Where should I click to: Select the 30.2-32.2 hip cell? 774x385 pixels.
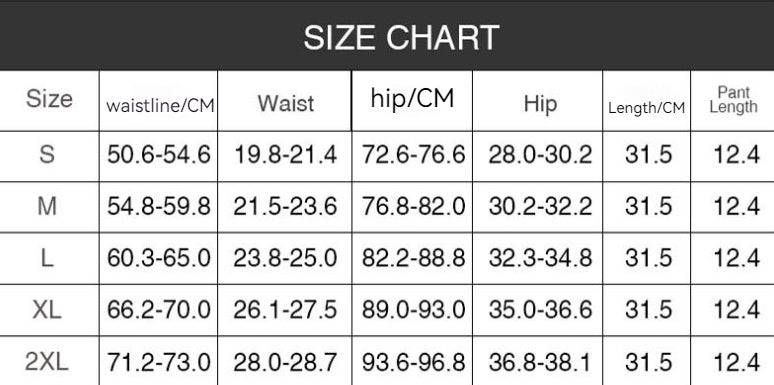click(x=540, y=206)
